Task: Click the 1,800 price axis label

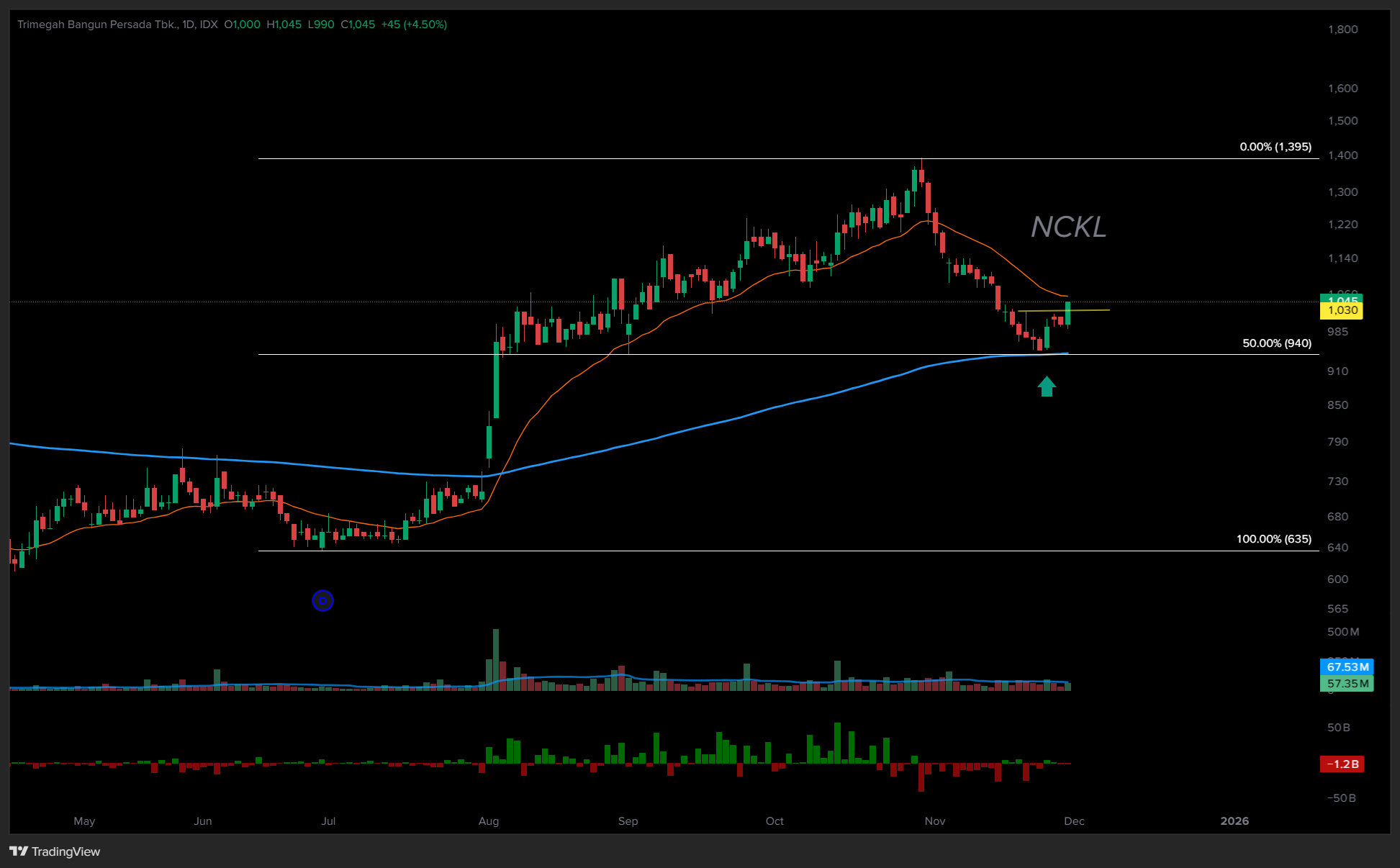Action: [x=1342, y=30]
